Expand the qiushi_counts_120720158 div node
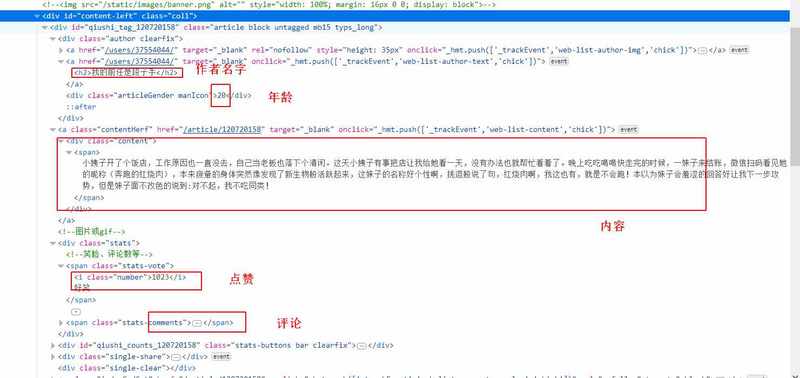The height and width of the screenshot is (378, 800). click(x=53, y=345)
